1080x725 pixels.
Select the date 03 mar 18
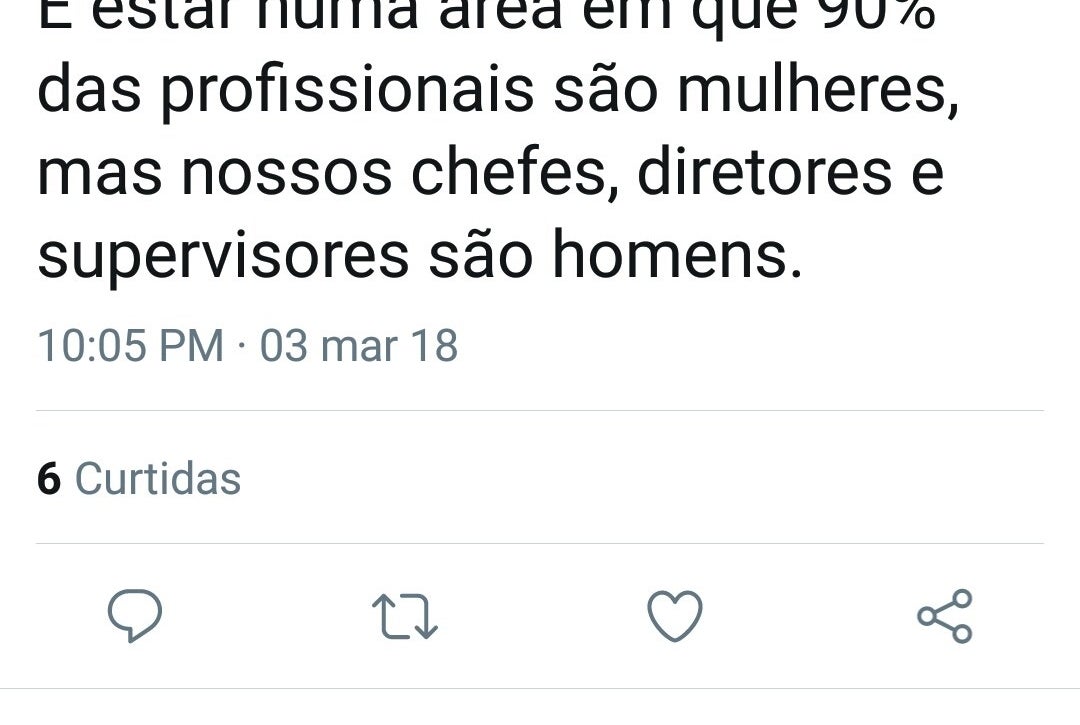point(359,345)
